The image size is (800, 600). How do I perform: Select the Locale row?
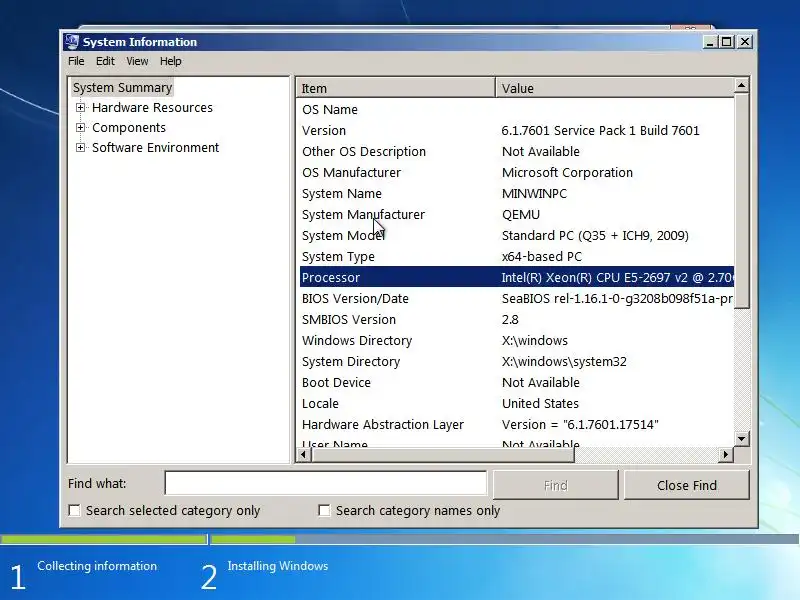[x=517, y=404]
